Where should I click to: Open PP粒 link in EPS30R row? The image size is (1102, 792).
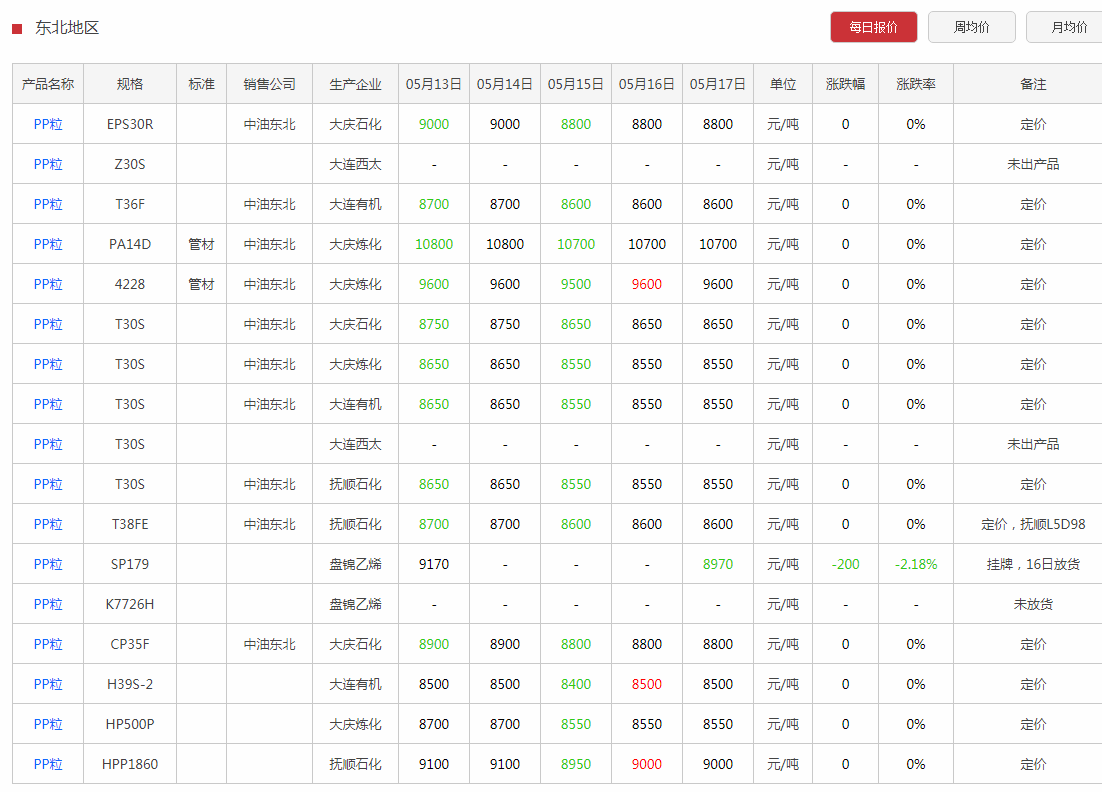[x=48, y=124]
